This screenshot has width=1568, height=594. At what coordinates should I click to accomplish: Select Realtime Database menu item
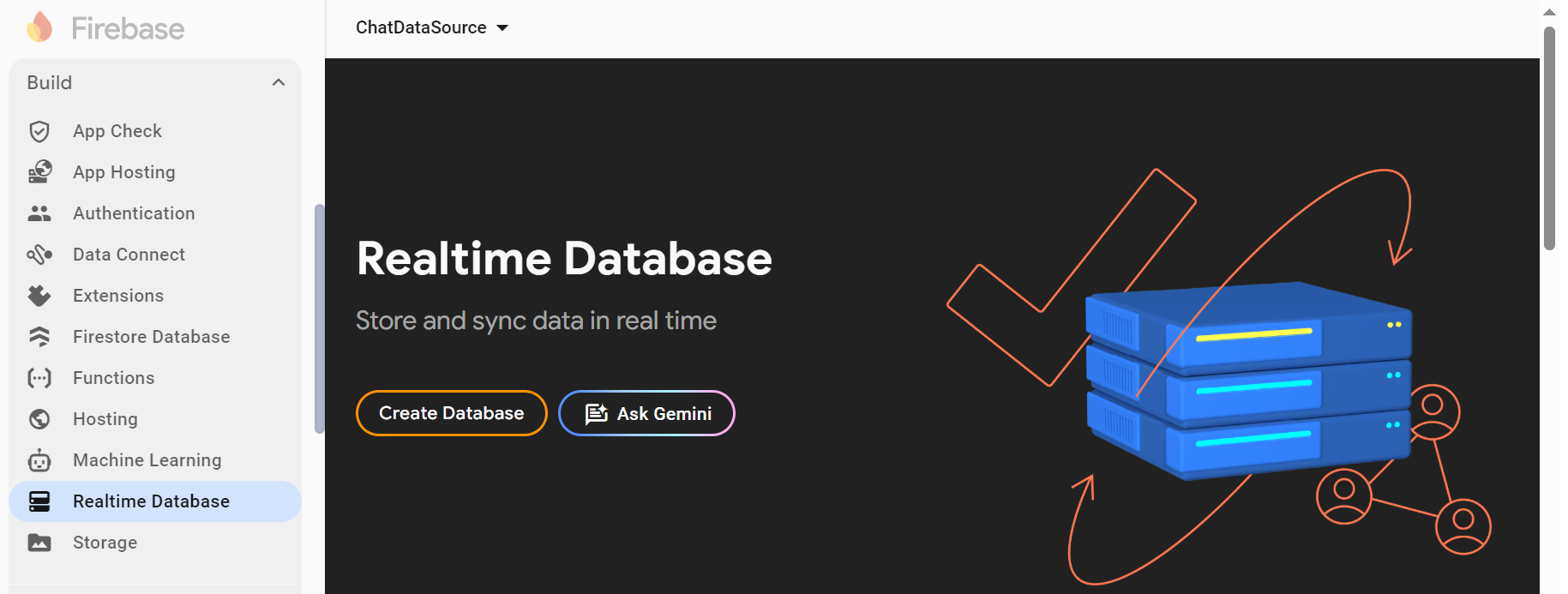(x=151, y=501)
